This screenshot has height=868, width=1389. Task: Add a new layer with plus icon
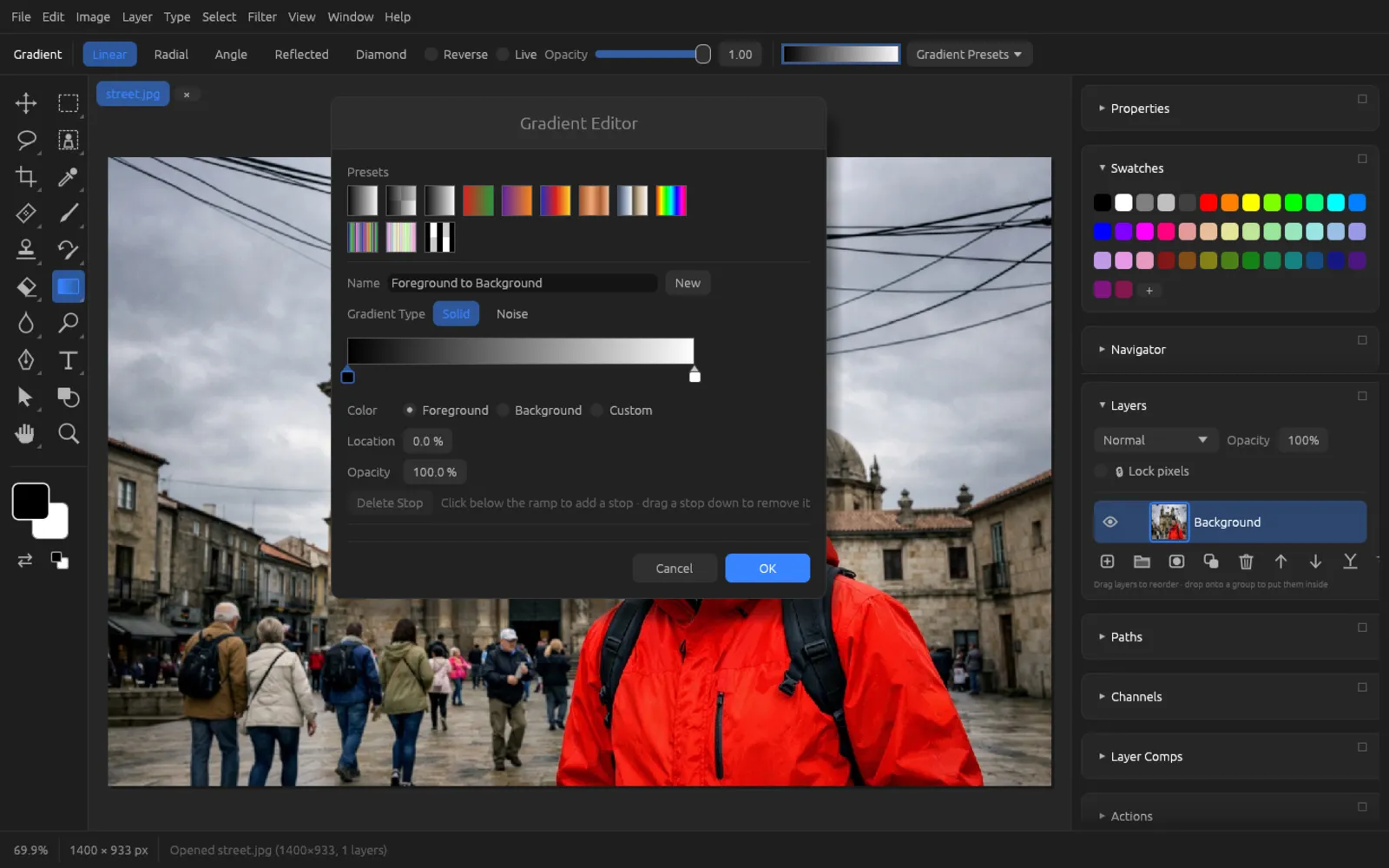[1107, 562]
